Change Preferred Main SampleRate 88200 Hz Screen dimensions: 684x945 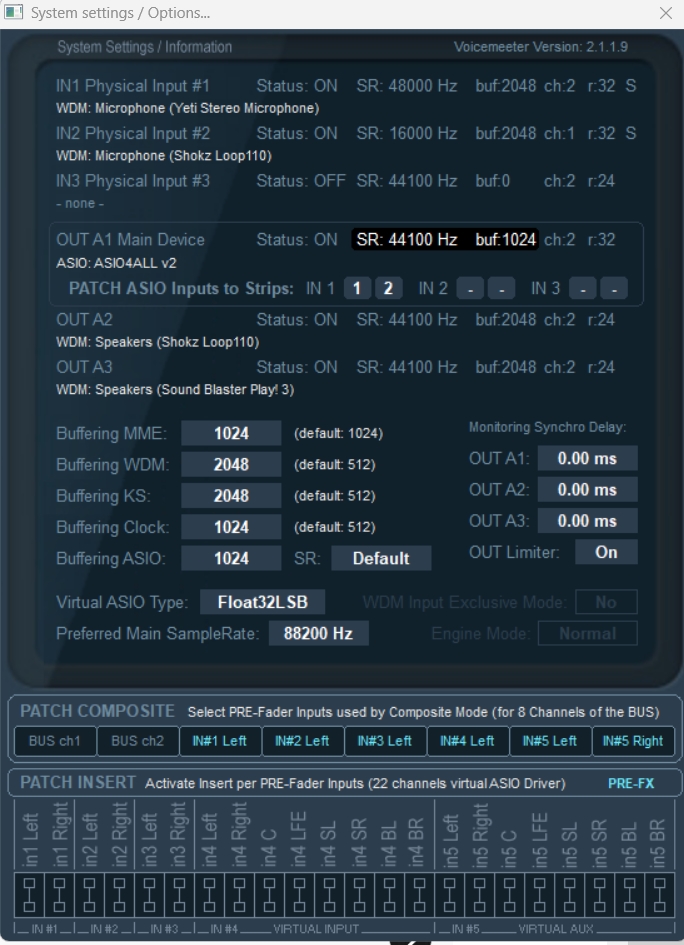[319, 633]
